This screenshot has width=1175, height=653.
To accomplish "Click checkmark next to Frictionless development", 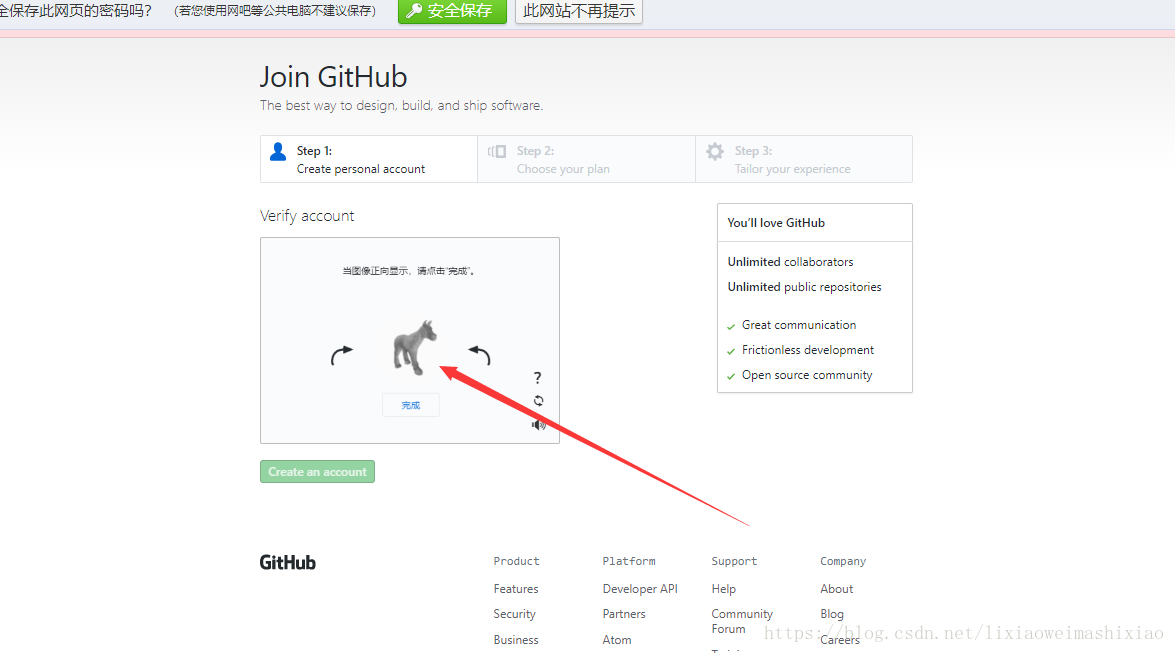I will pos(731,352).
